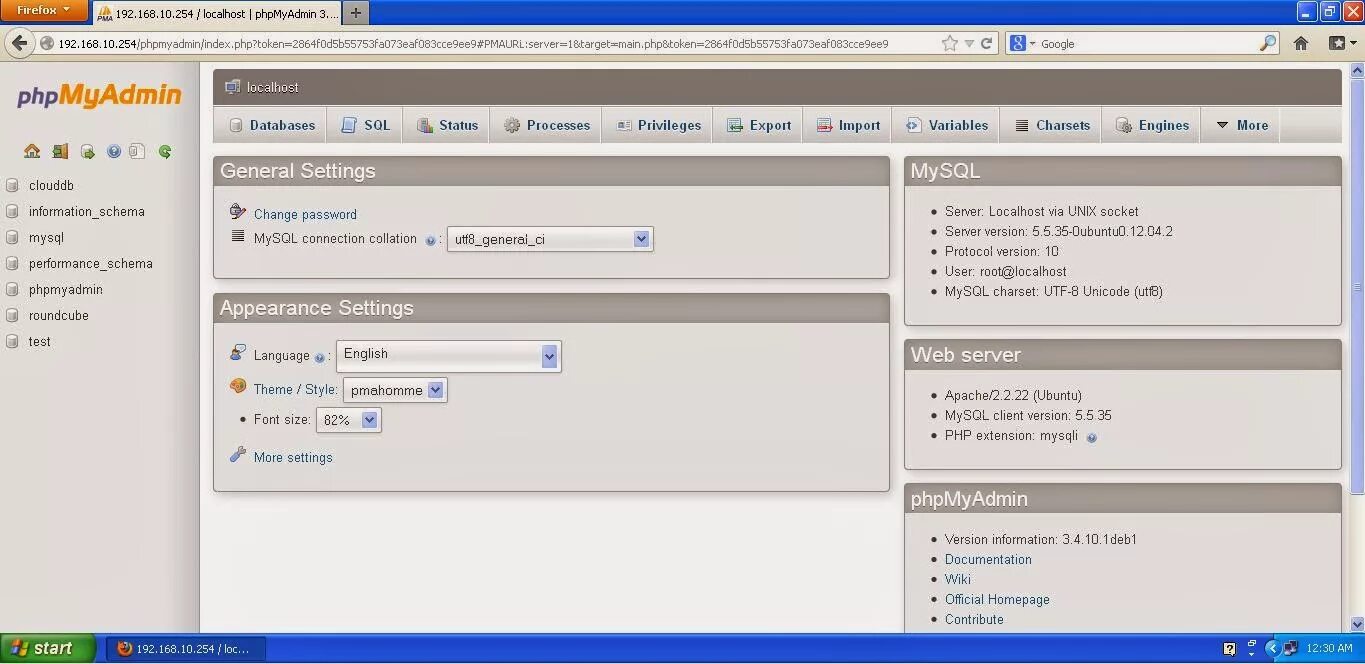Open the Firefox application menu button

tap(45, 10)
